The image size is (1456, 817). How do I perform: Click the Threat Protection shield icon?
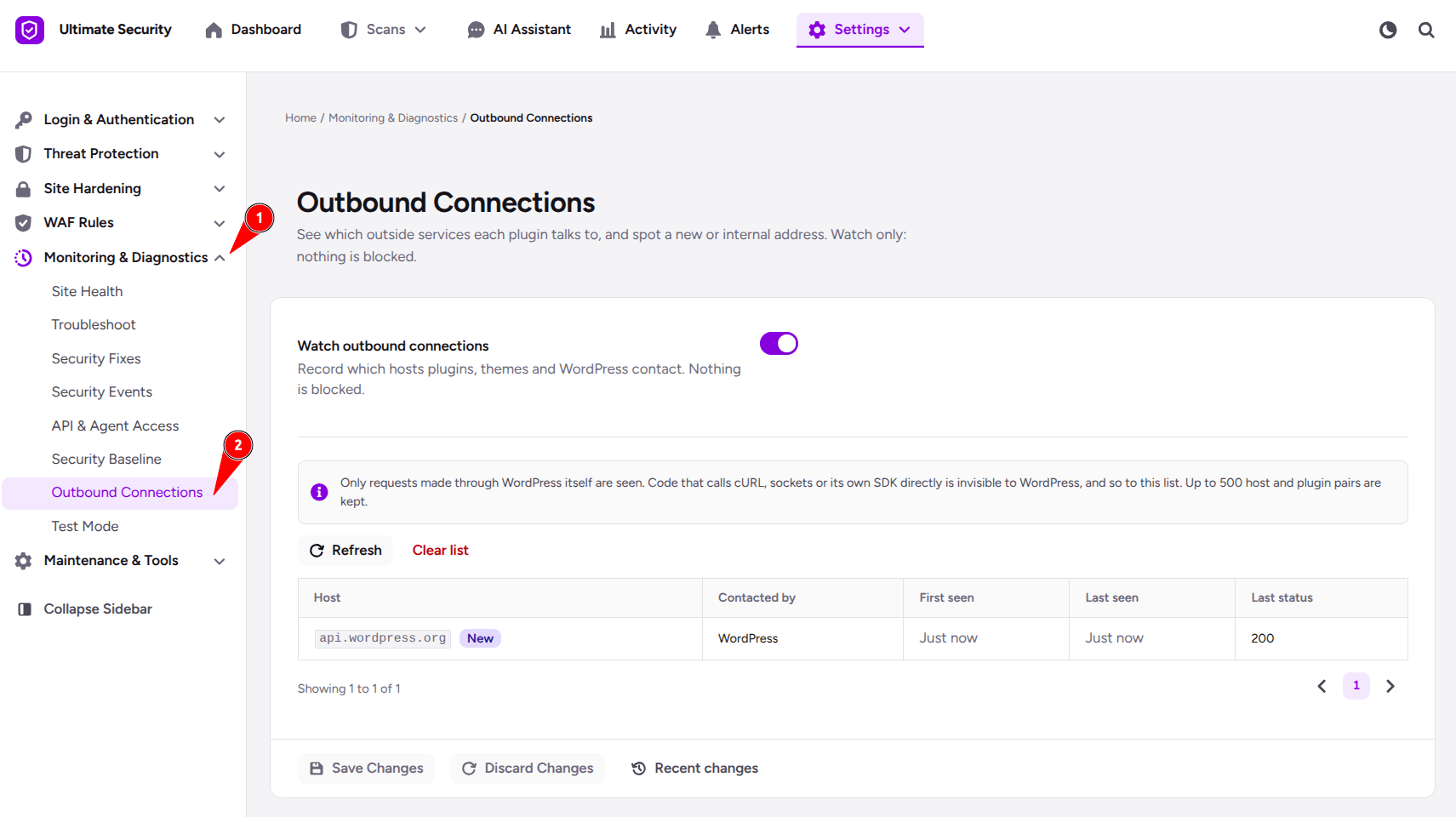(24, 154)
